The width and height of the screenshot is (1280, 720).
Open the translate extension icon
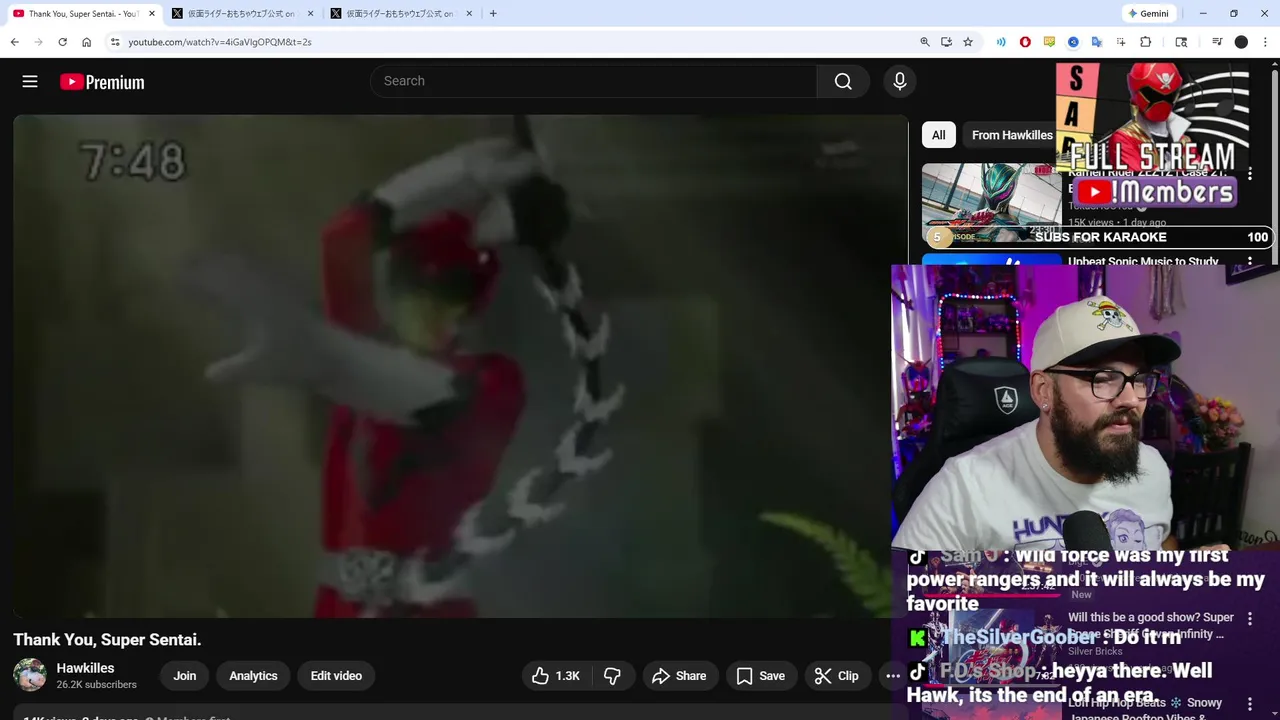[1097, 42]
